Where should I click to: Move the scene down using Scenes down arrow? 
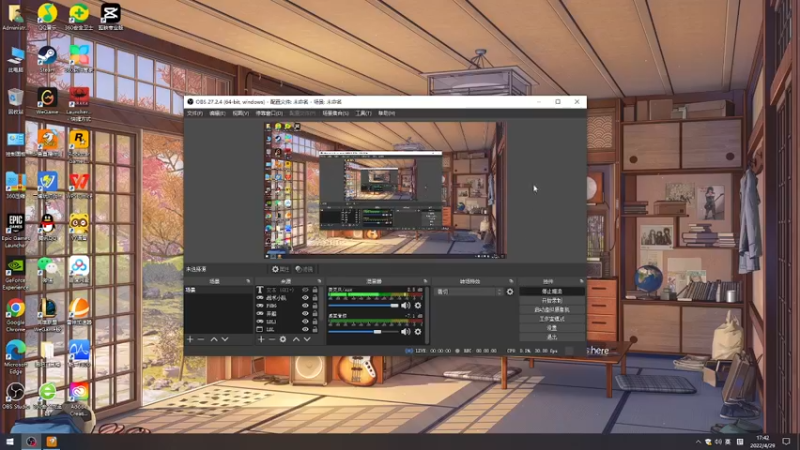tap(225, 339)
